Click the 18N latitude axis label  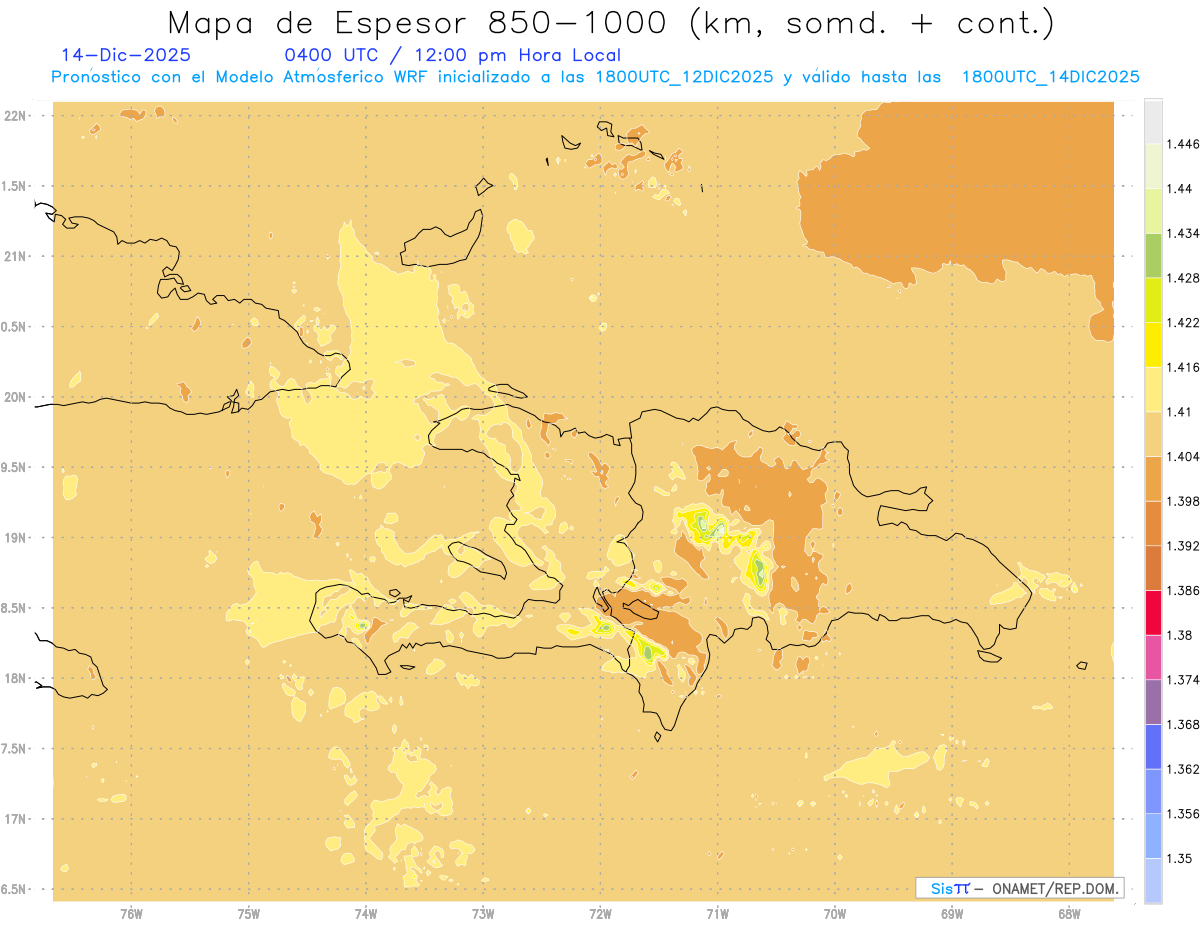click(x=15, y=678)
